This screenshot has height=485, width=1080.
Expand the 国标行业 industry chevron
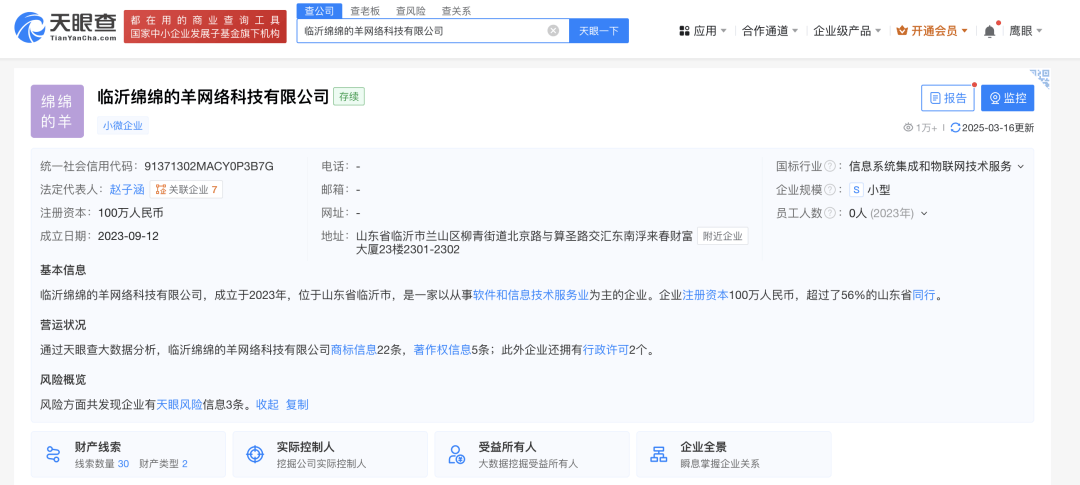tap(1021, 166)
